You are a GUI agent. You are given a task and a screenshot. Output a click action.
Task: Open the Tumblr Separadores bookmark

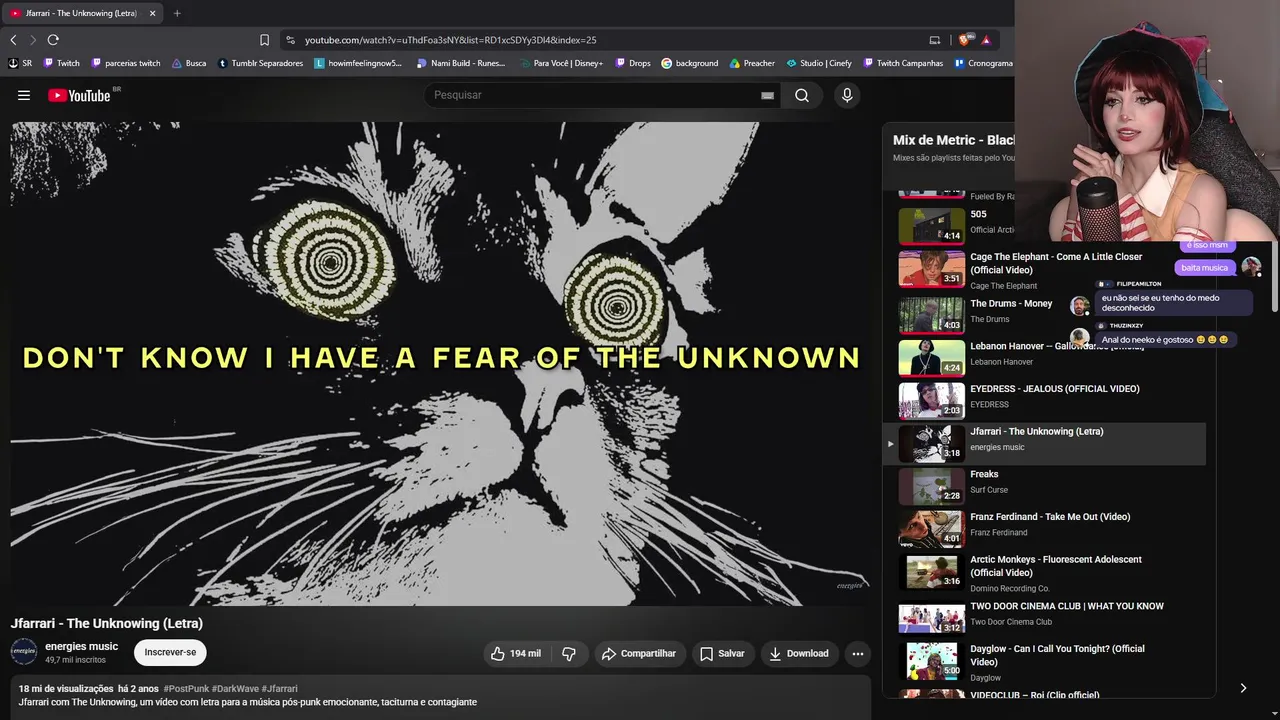pyautogui.click(x=260, y=63)
